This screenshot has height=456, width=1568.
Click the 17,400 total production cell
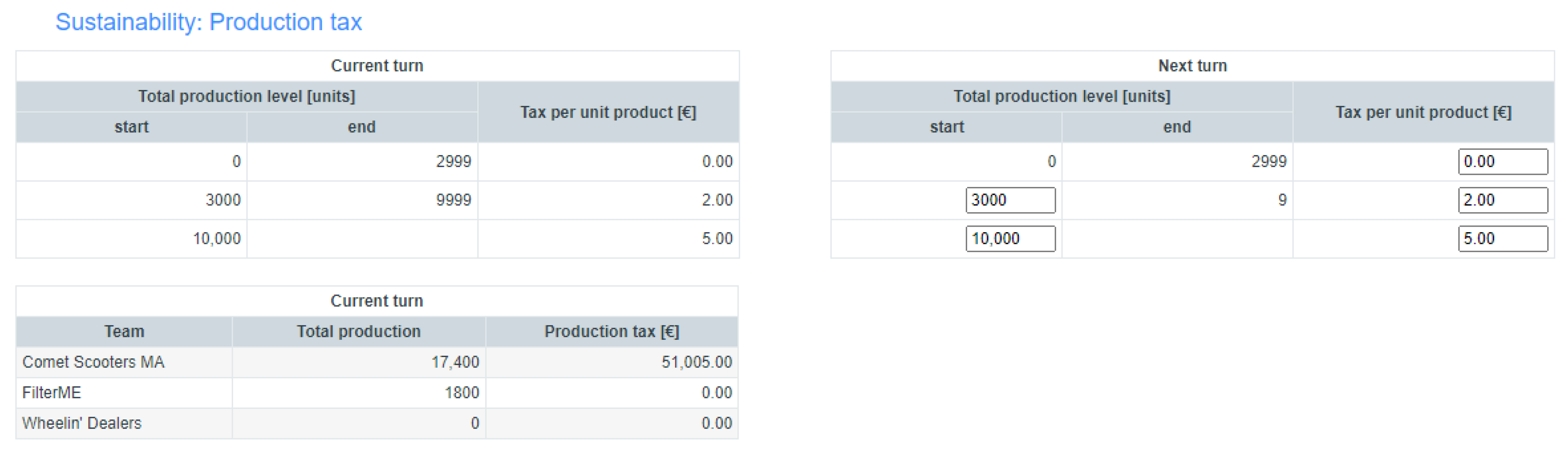[455, 362]
